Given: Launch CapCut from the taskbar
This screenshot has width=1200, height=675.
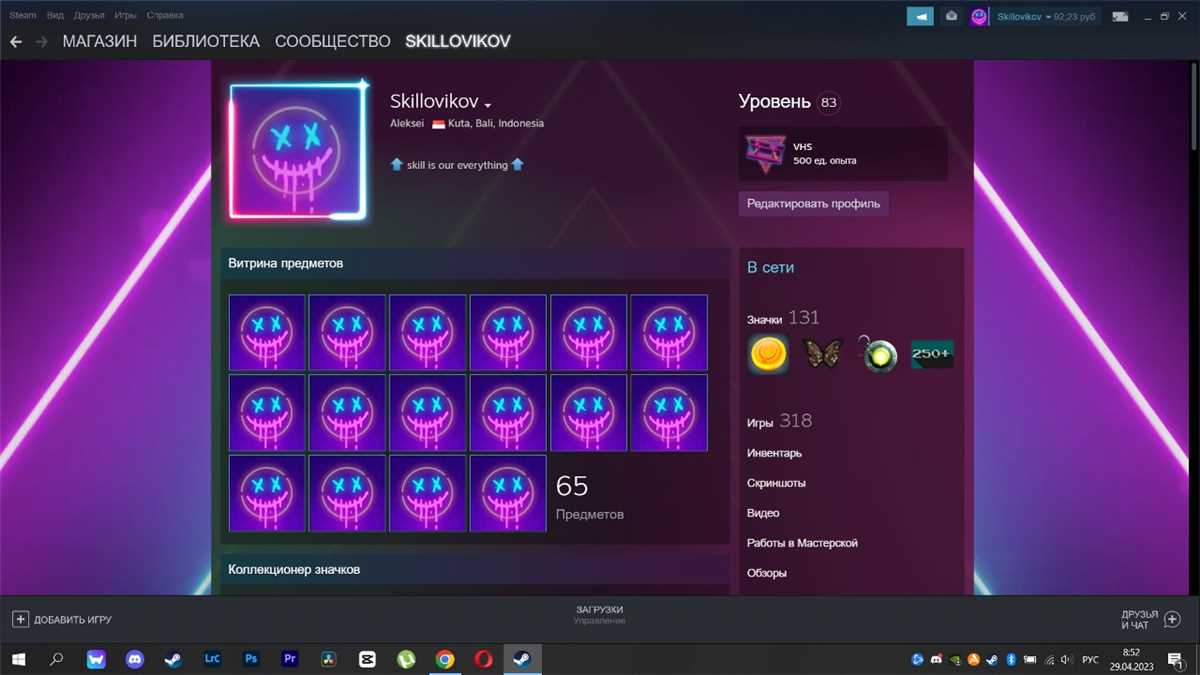Looking at the screenshot, I should tap(367, 659).
